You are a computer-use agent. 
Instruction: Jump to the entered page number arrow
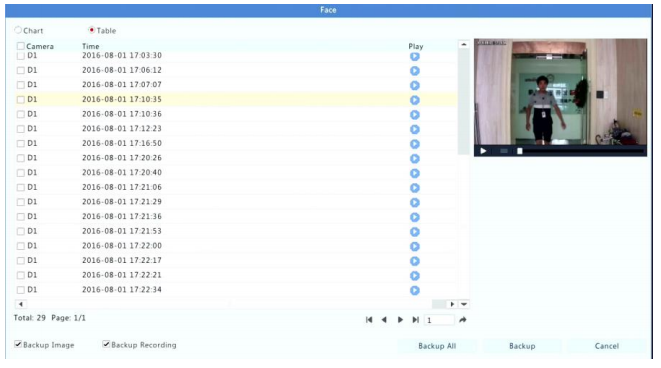(463, 320)
